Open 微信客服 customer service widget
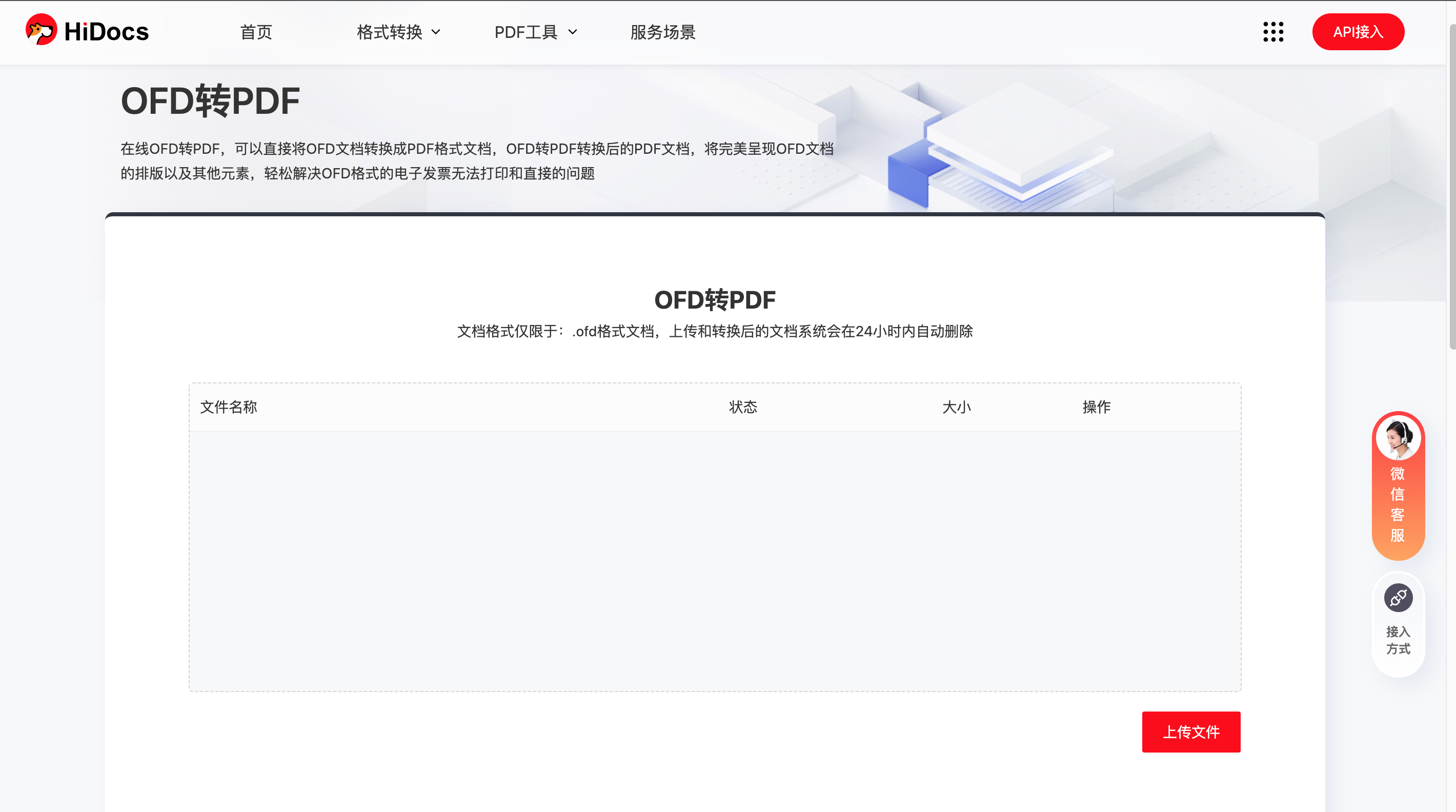1456x812 pixels. coord(1398,486)
